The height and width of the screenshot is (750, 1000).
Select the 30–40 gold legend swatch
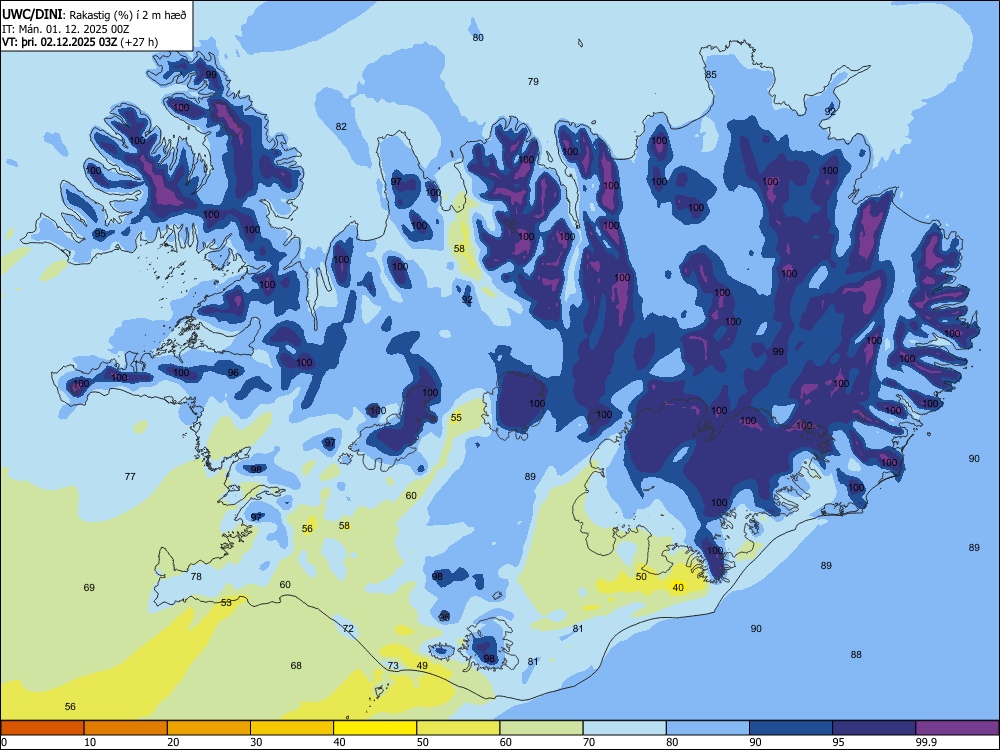tap(292, 728)
